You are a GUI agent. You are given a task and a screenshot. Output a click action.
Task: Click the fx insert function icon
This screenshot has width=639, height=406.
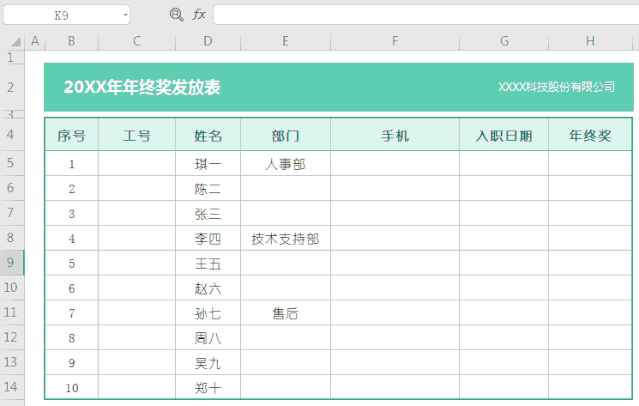pyautogui.click(x=199, y=15)
